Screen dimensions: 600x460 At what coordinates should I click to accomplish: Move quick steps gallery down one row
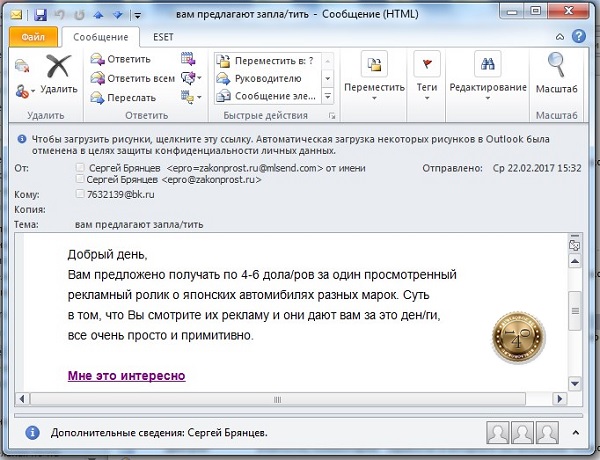(x=328, y=78)
